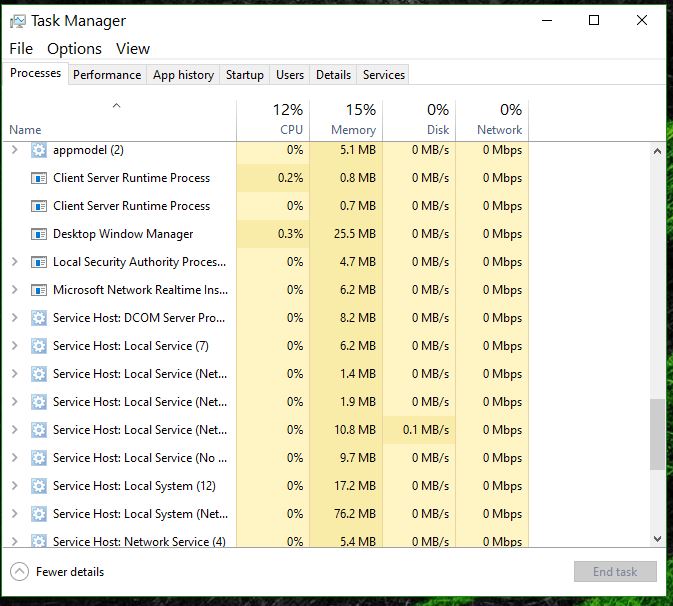Screen dimensions: 673x606
Task: Expand Service Host: Network Service (4) group
Action: [x=14, y=541]
